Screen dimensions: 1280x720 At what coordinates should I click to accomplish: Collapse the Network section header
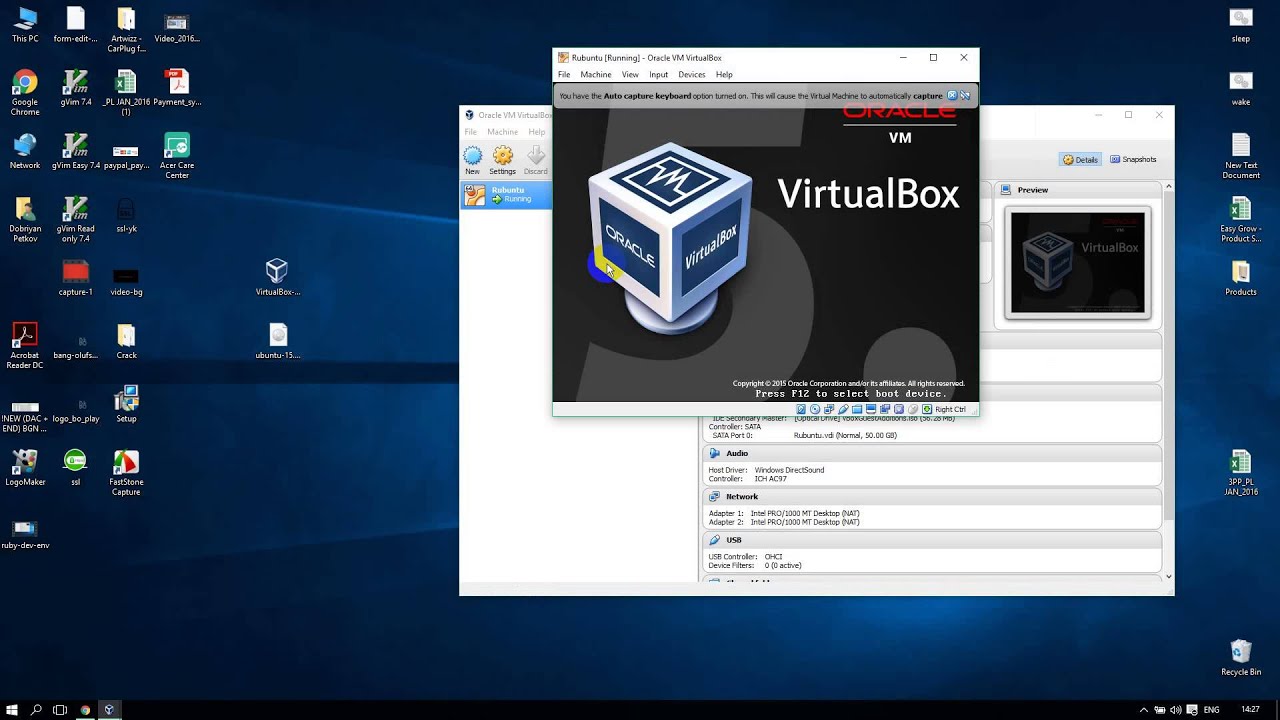coord(932,496)
